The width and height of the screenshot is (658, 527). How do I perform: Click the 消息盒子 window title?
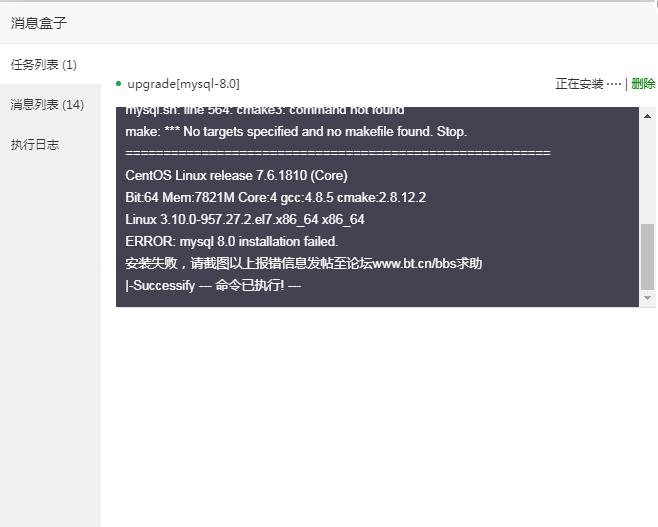(39, 23)
